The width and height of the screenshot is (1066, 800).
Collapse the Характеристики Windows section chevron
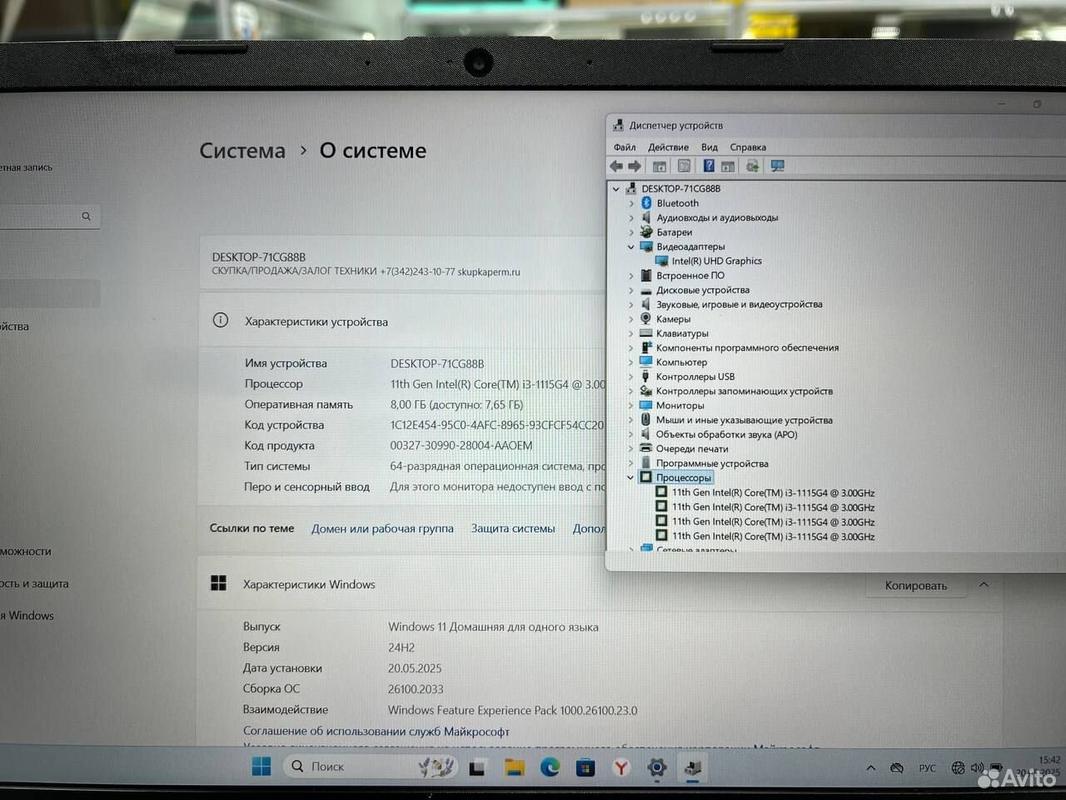(x=983, y=585)
